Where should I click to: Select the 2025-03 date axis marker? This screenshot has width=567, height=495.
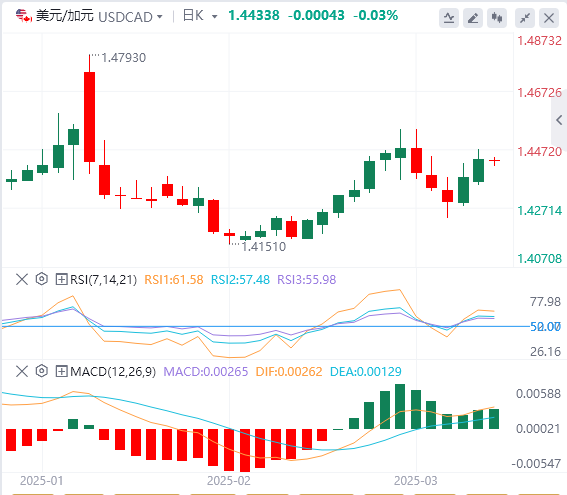pos(415,481)
